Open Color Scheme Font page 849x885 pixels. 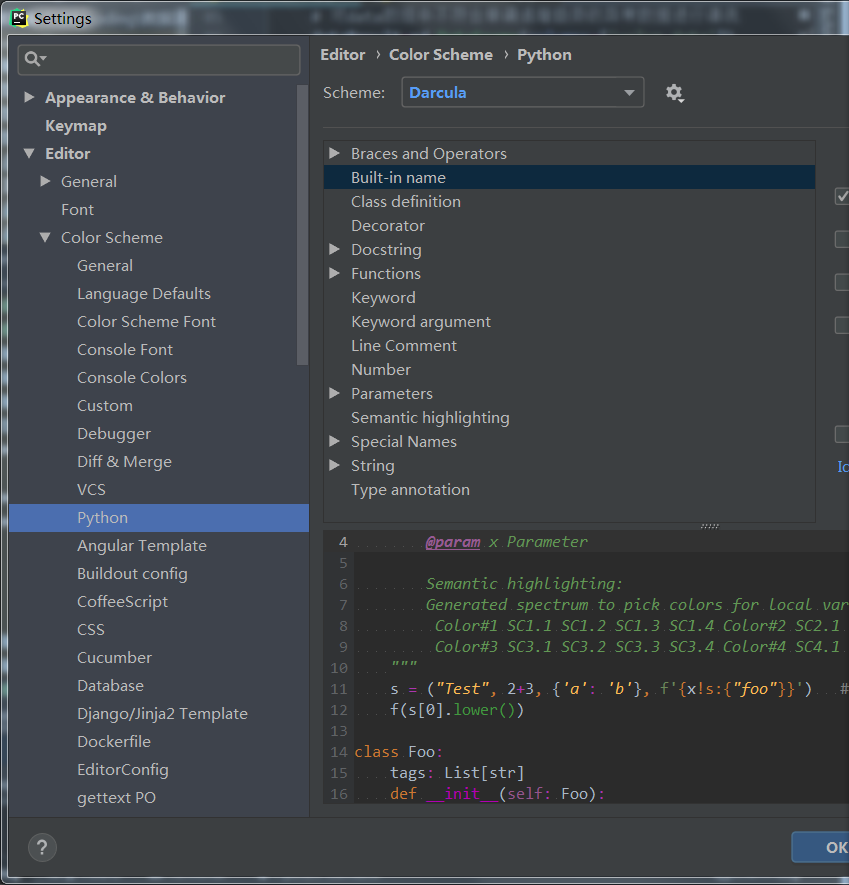pyautogui.click(x=146, y=321)
